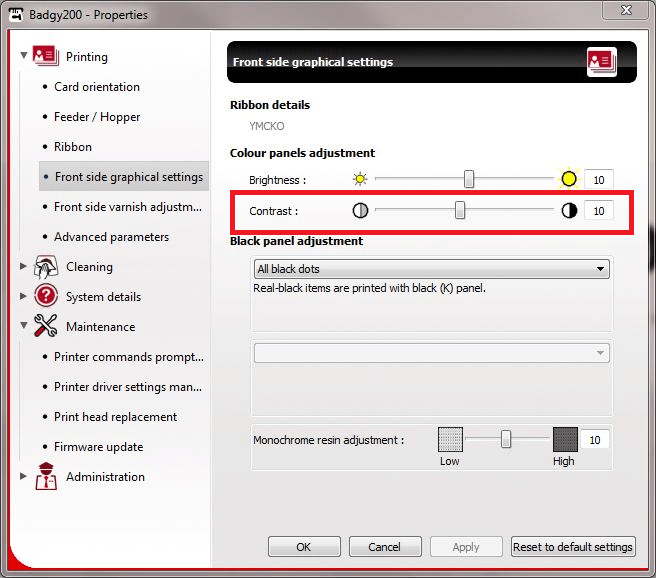Viewport: 656px width, 578px height.
Task: Click the Cancel button
Action: coord(385,547)
